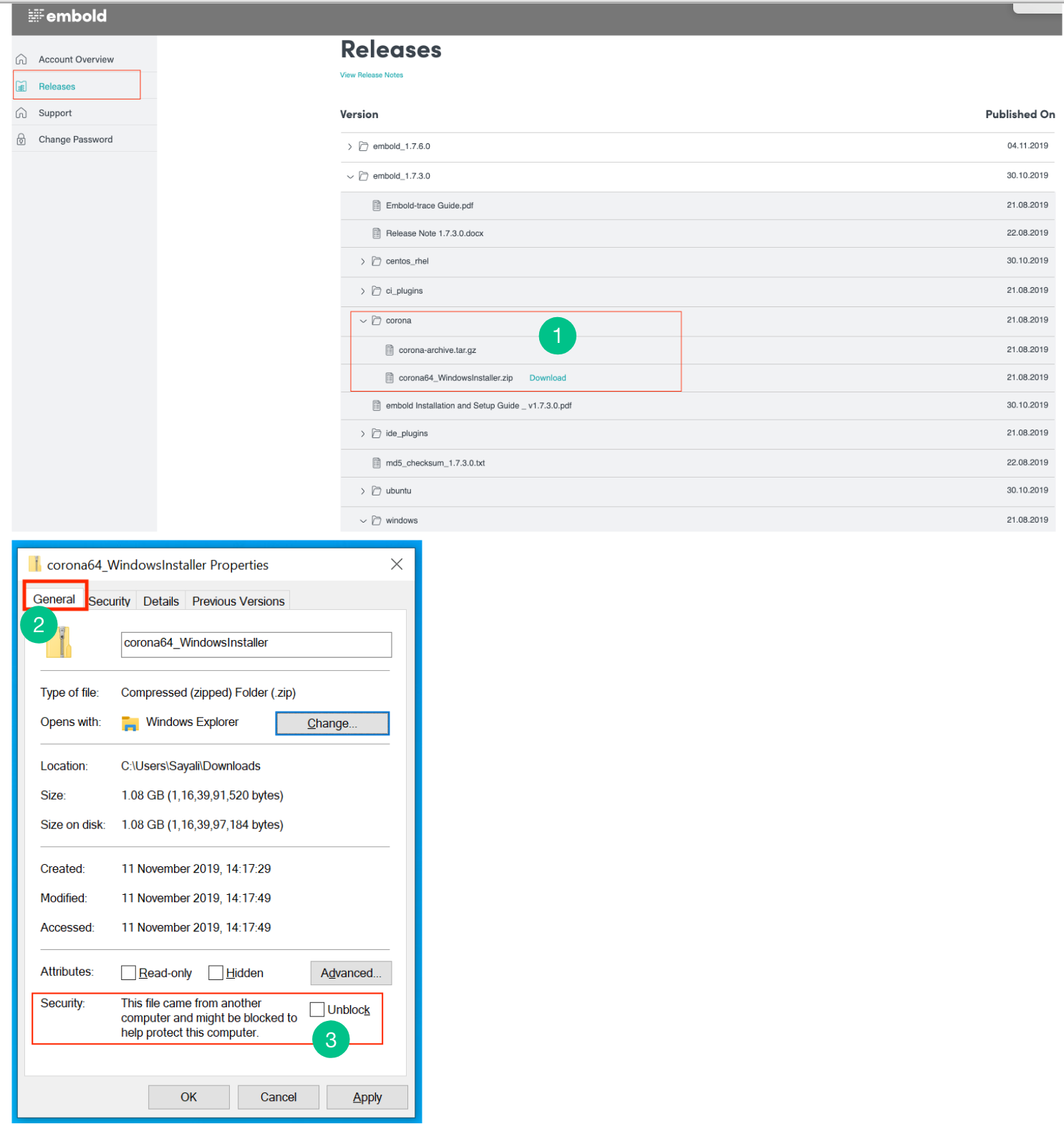Tick the Unblock security checkbox

(317, 1009)
